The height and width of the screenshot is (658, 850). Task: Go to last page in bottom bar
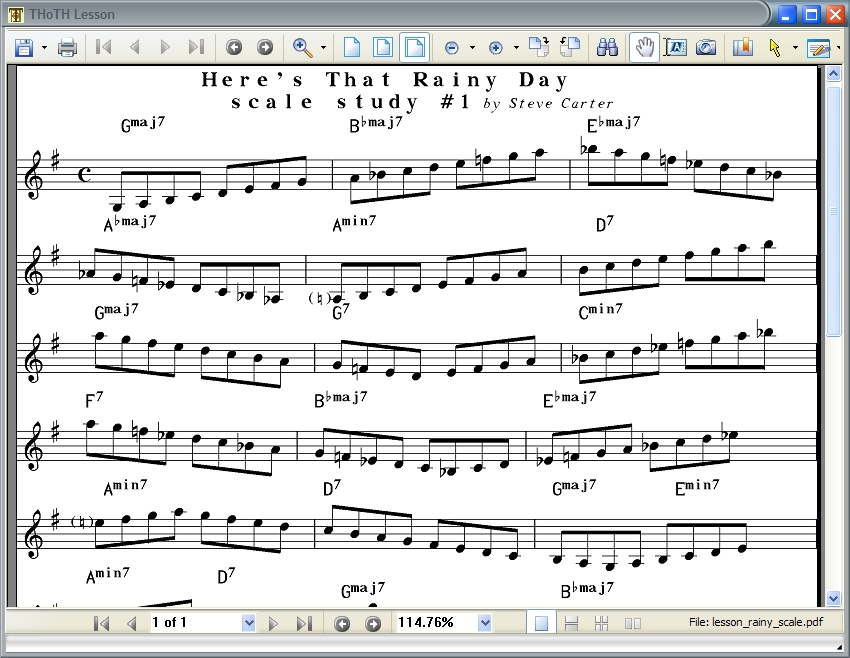(x=304, y=623)
